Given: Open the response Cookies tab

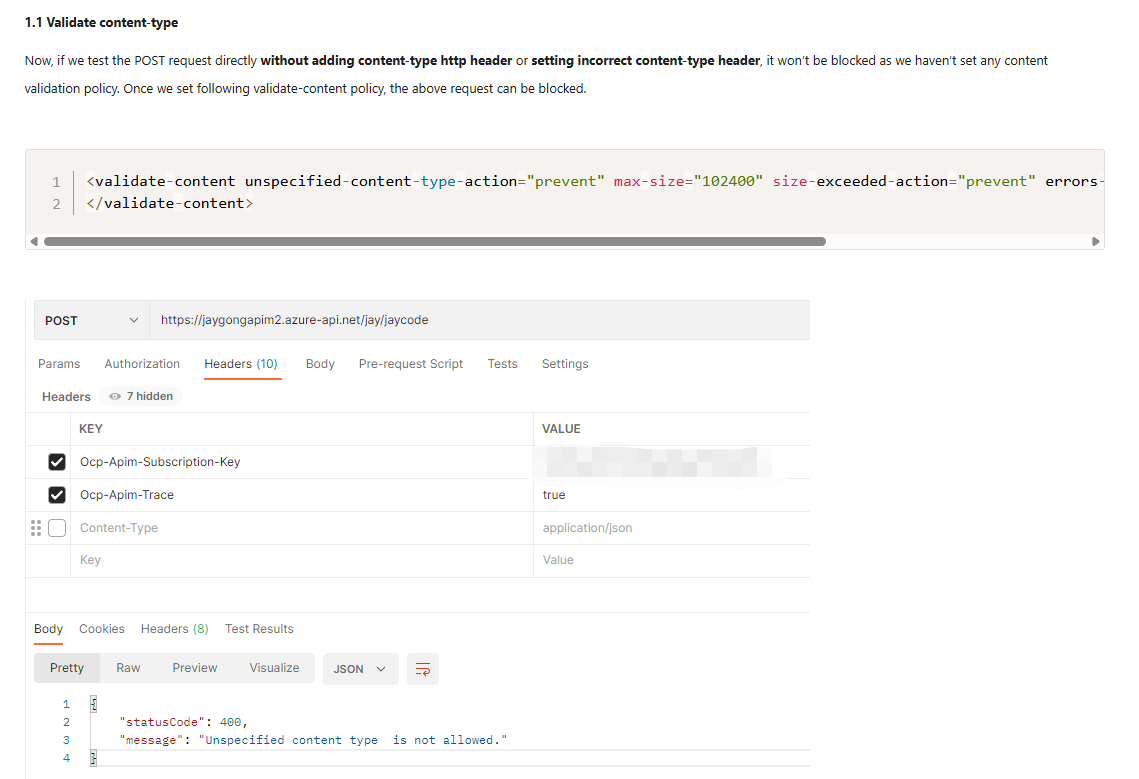Looking at the screenshot, I should [102, 629].
